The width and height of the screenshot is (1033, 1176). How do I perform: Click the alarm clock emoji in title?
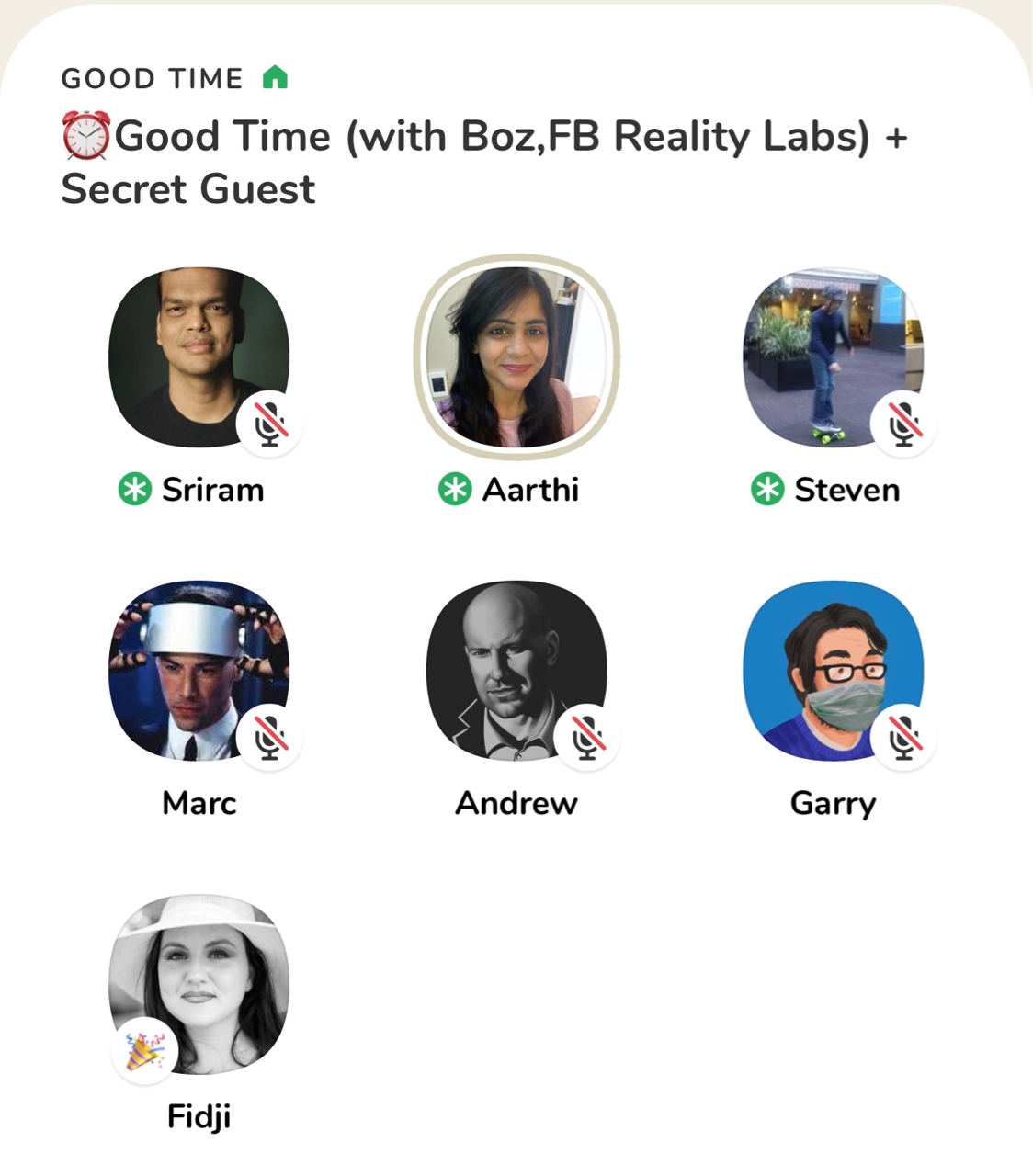[85, 136]
